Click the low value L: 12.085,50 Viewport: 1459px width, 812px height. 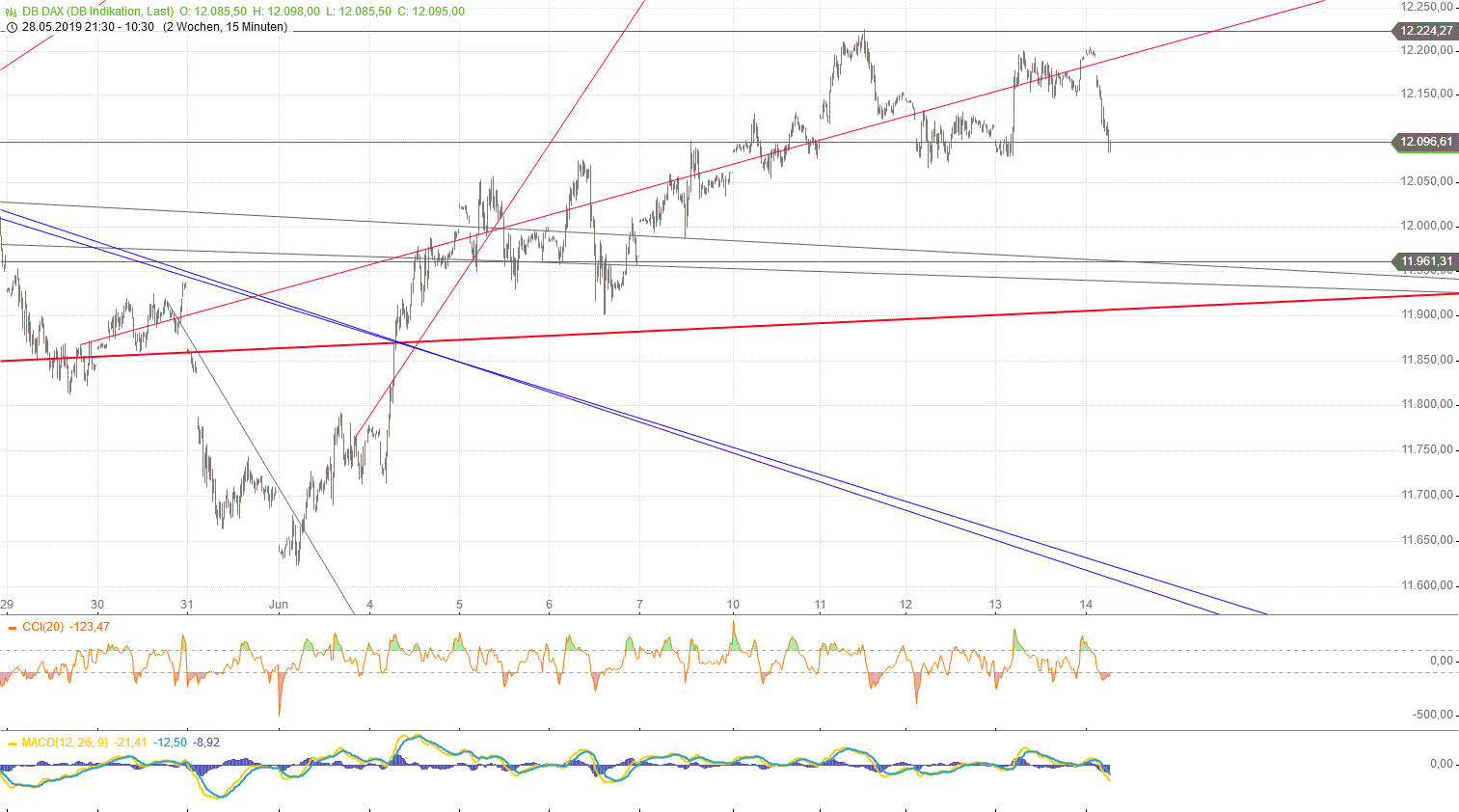(359, 12)
